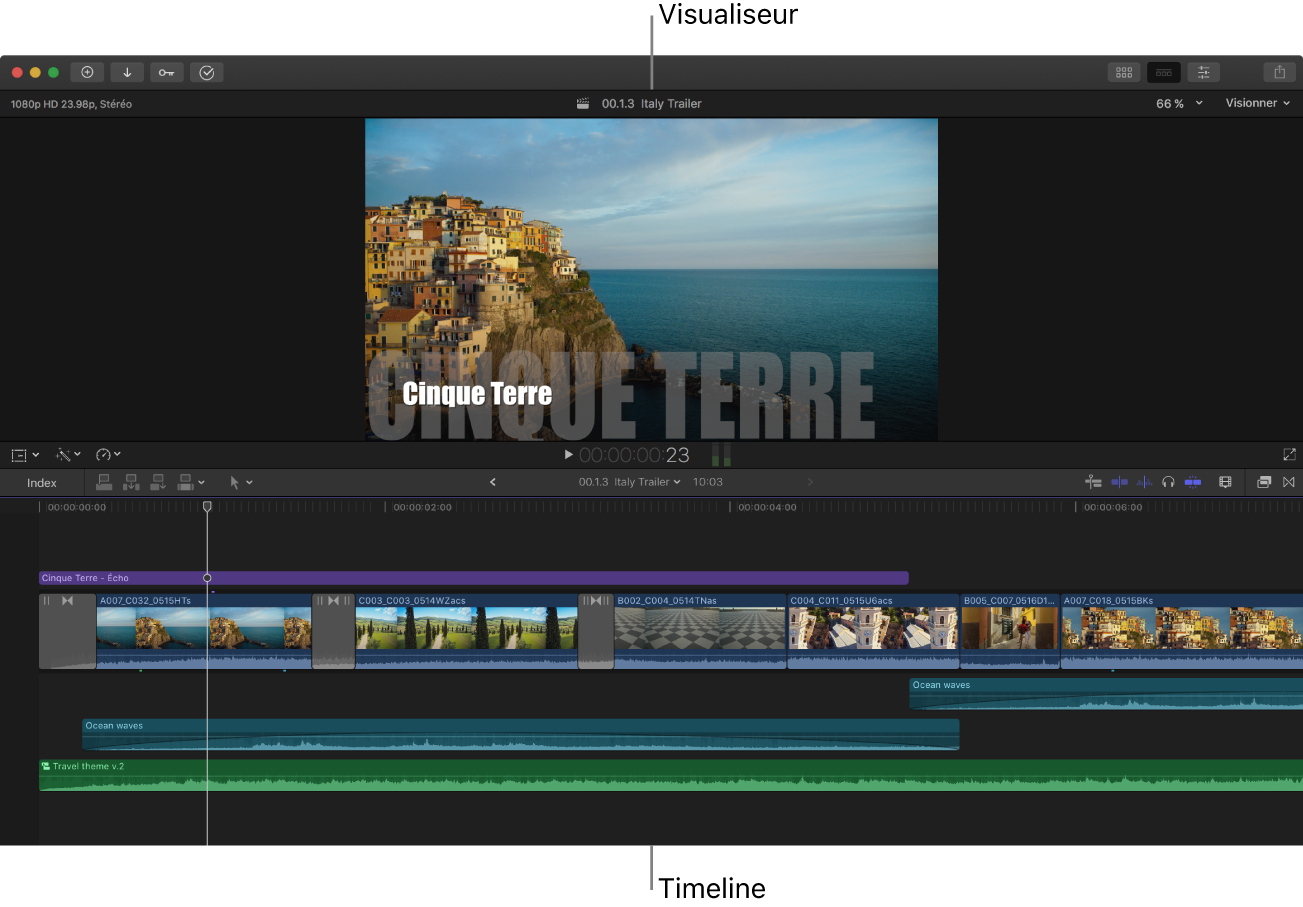Open the enhancements magic wand menu

click(x=66, y=454)
